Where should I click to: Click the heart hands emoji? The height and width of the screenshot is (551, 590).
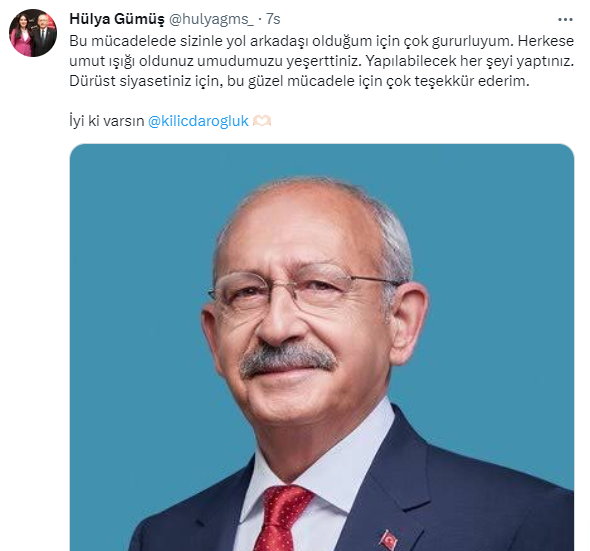(262, 121)
